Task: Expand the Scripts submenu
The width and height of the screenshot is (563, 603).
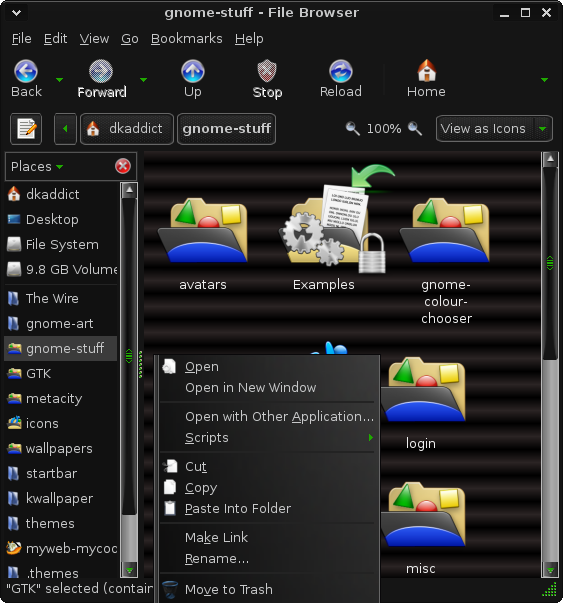Action: tap(267, 438)
